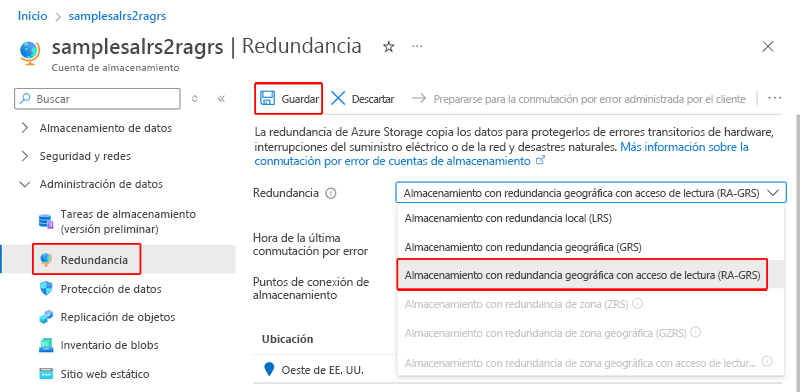
Task: Click the Protección de datos shield icon
Action: [46, 289]
